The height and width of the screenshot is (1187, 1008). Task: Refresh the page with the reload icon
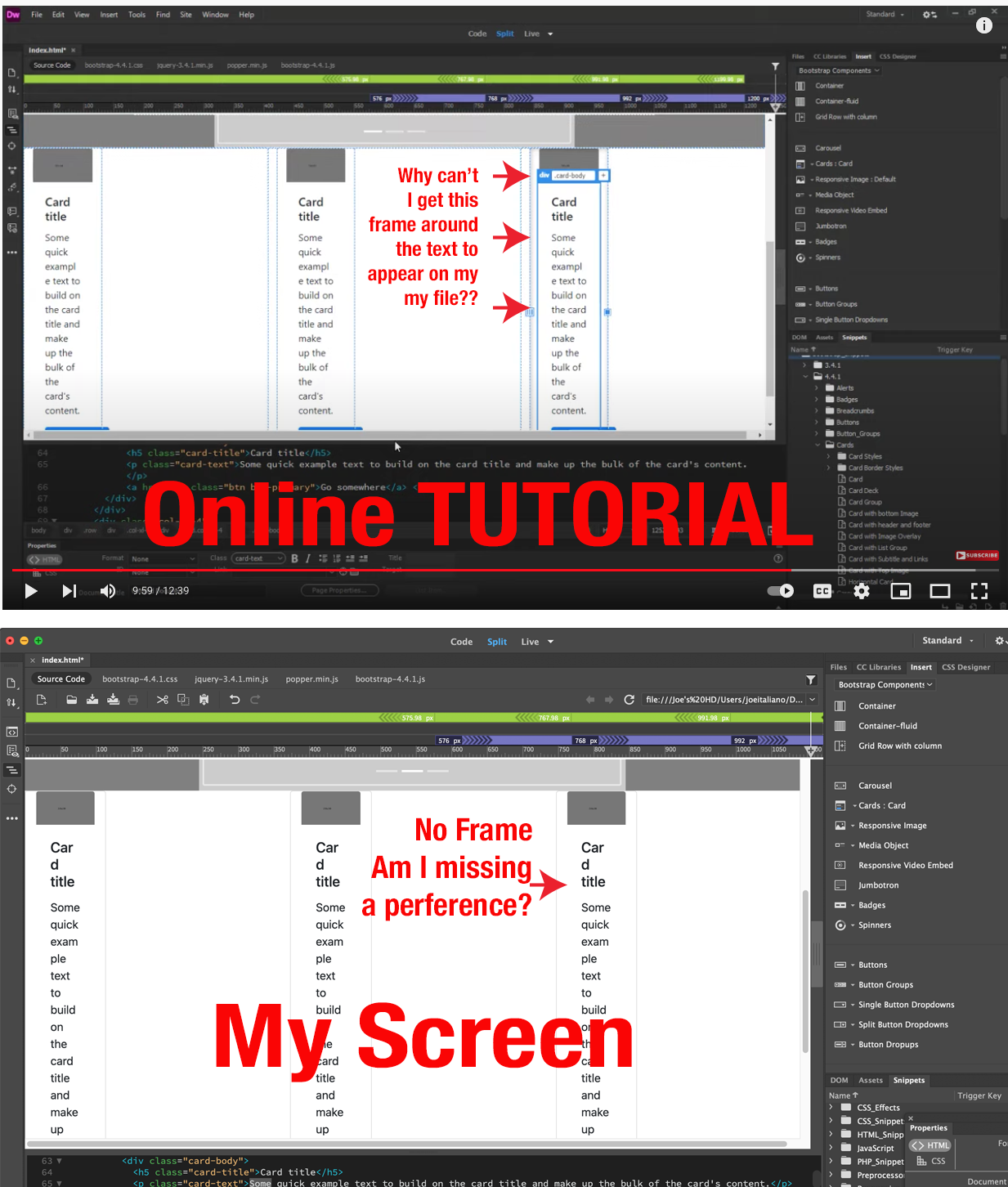629,700
